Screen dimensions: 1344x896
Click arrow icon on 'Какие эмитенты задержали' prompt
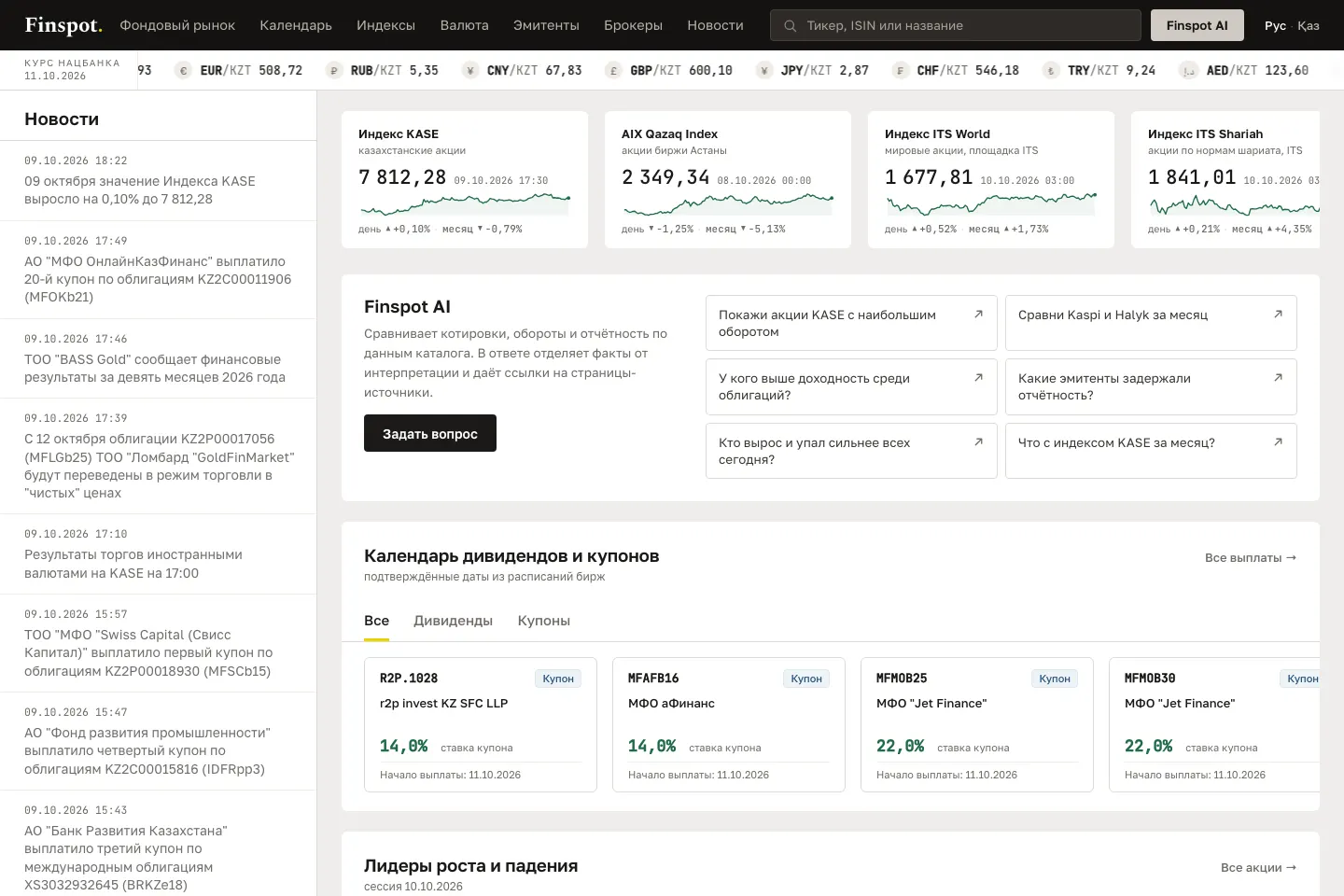(x=1278, y=378)
